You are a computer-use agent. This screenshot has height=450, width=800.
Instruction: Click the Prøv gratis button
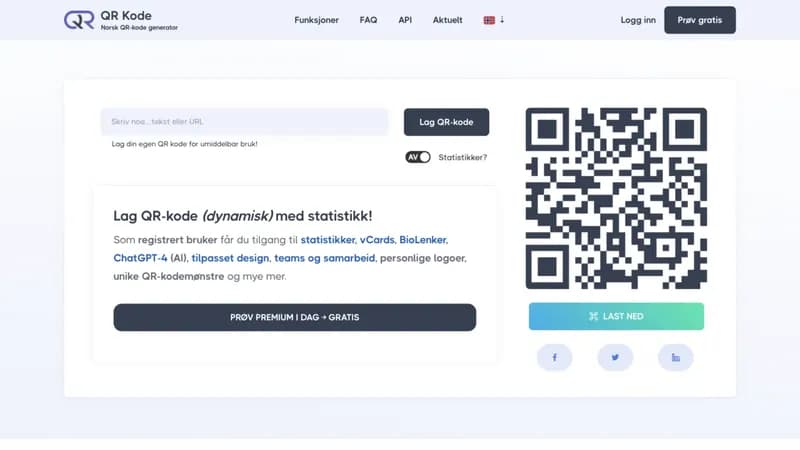click(699, 20)
